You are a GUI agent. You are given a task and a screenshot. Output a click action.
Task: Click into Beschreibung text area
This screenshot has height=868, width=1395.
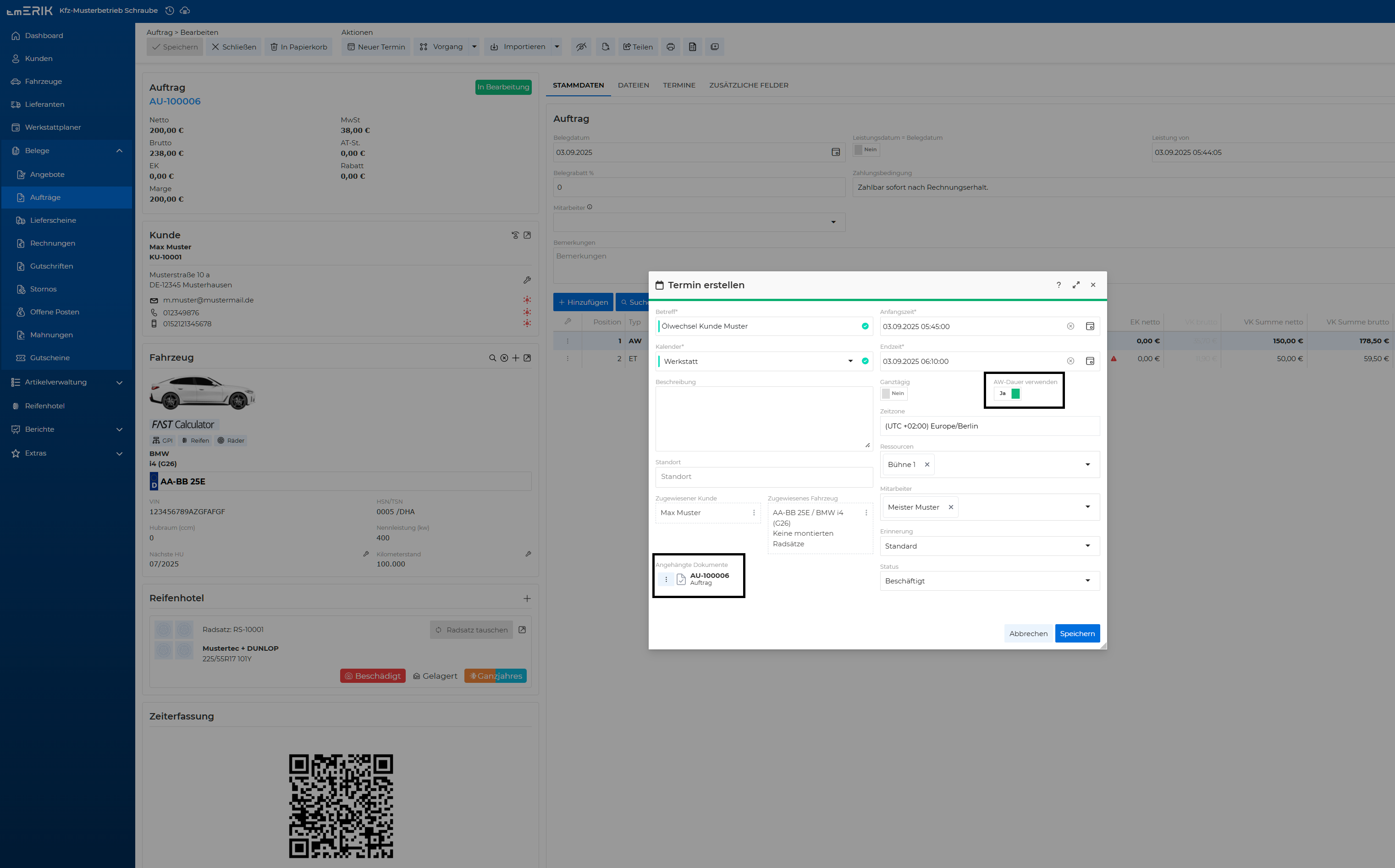764,418
